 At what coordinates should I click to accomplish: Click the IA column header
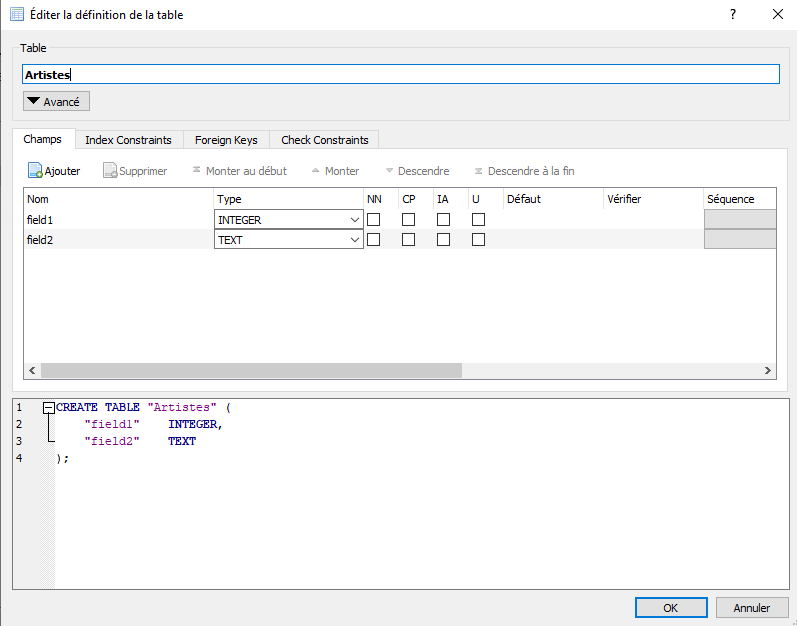click(451, 199)
